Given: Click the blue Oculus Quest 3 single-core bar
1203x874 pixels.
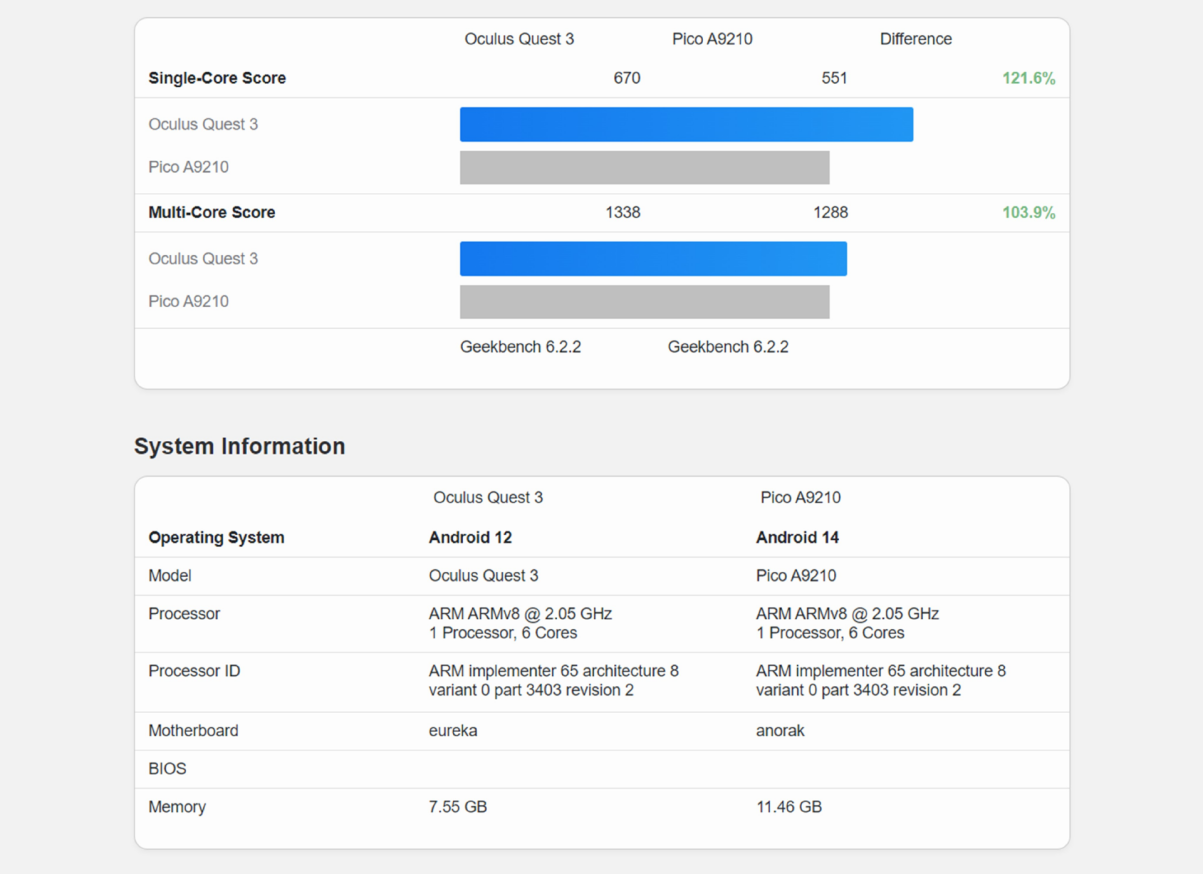Looking at the screenshot, I should tap(686, 124).
